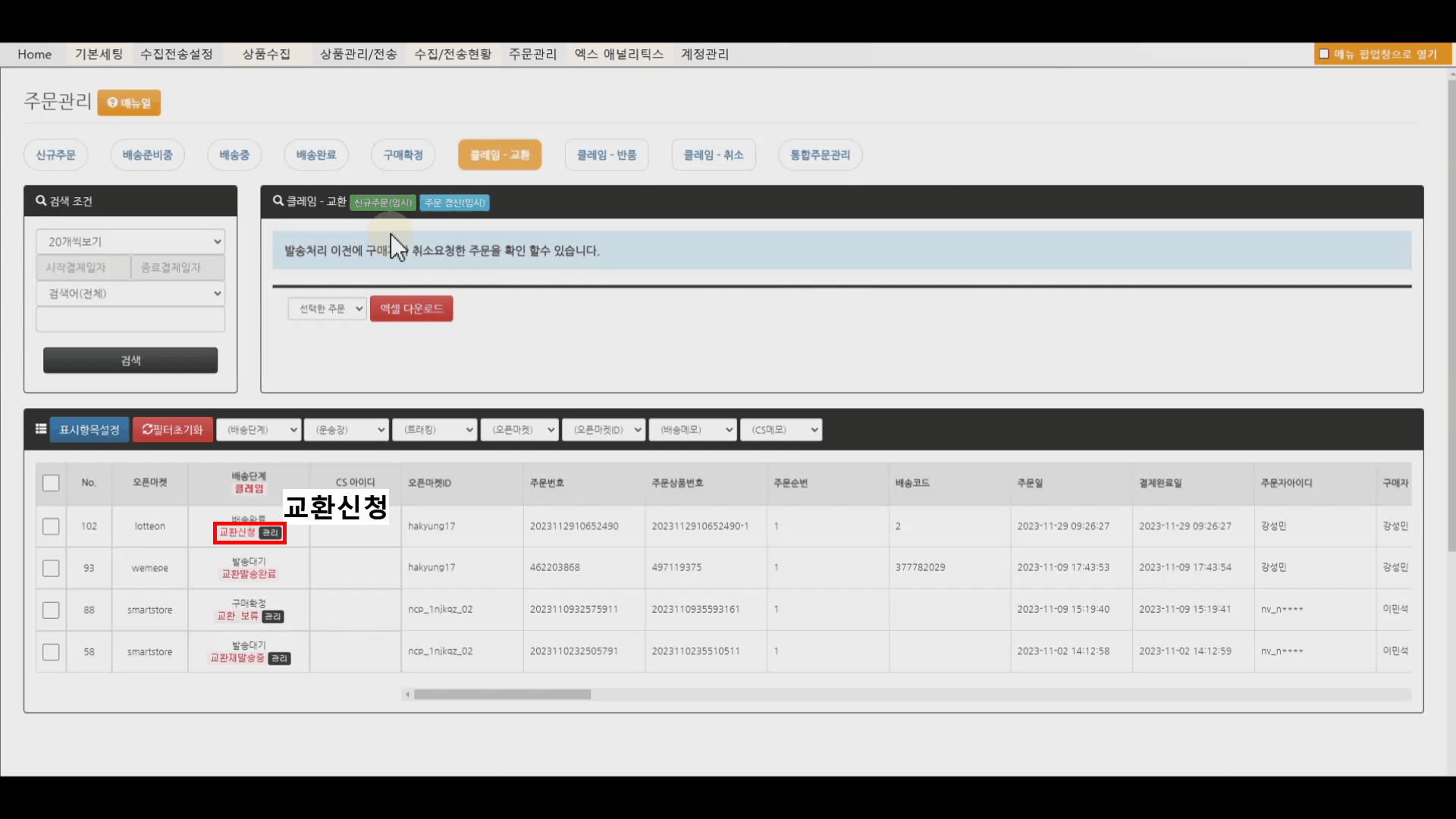The image size is (1456, 819).
Task: Switch to the 클레임 - 반품 tab
Action: 606,155
